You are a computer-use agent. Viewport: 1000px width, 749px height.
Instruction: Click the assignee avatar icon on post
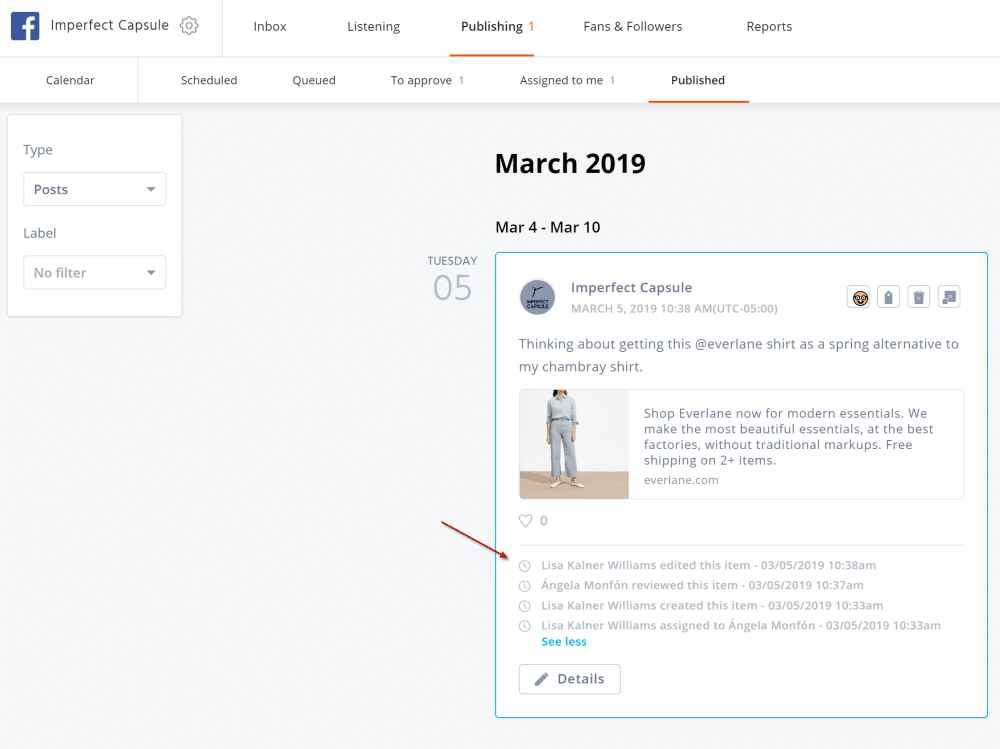pyautogui.click(x=859, y=297)
